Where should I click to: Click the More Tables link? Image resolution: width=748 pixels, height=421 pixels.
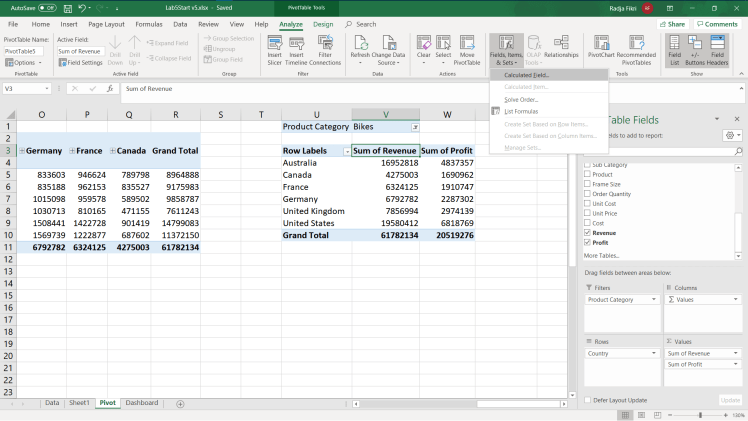click(x=601, y=256)
